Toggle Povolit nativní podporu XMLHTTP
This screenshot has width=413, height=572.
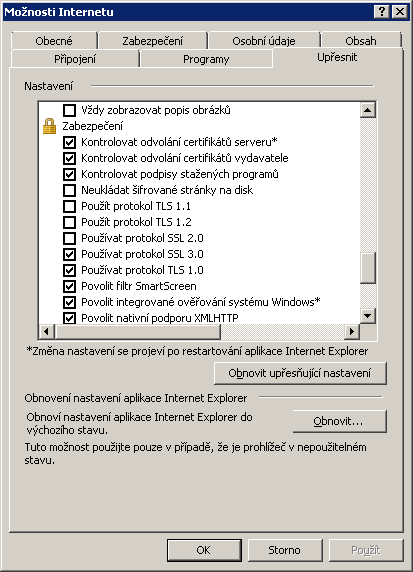click(69, 318)
